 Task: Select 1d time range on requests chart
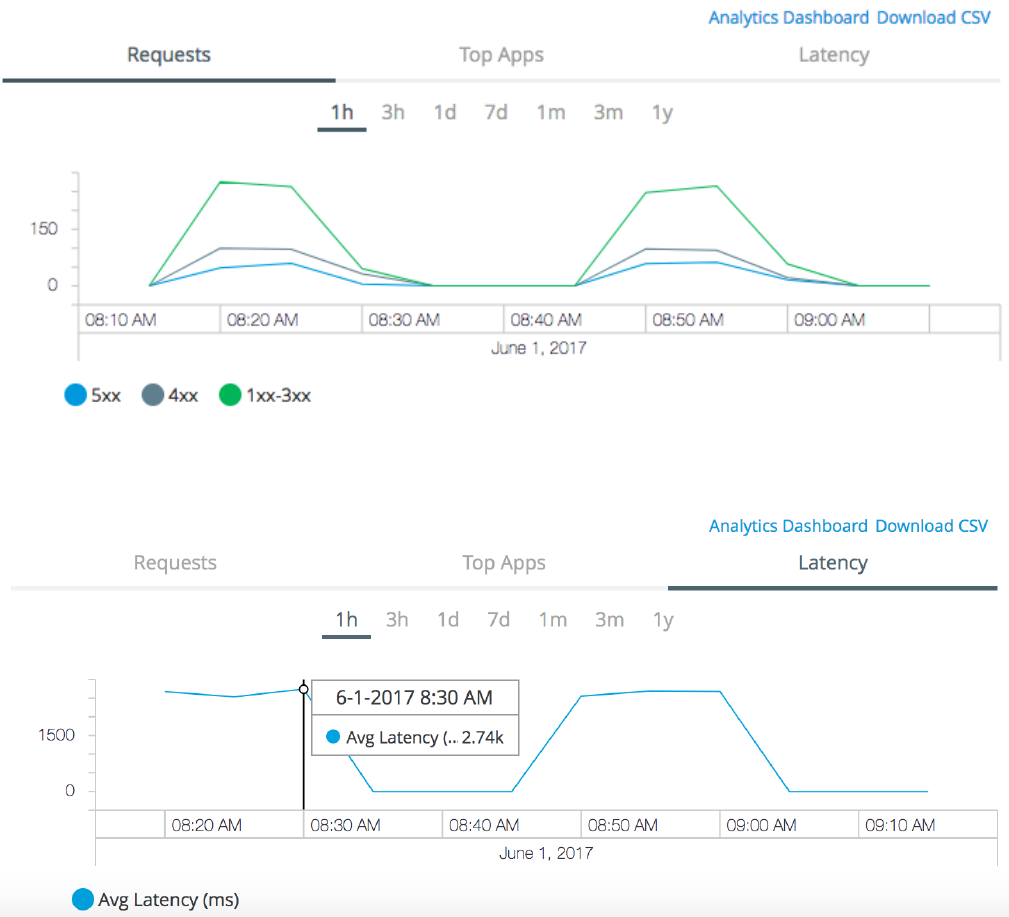[445, 112]
